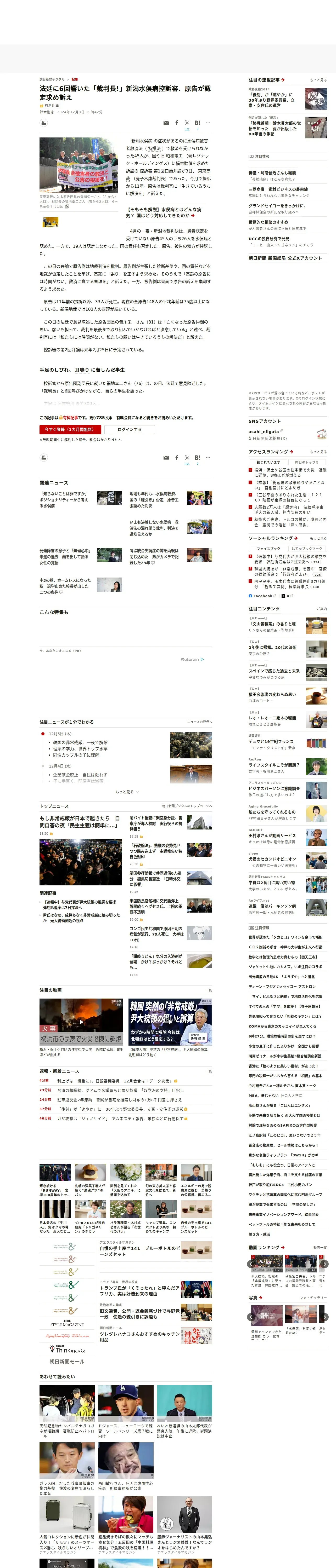Open the top three-dots more share options
This screenshot has height=1568, width=336.
click(x=208, y=123)
